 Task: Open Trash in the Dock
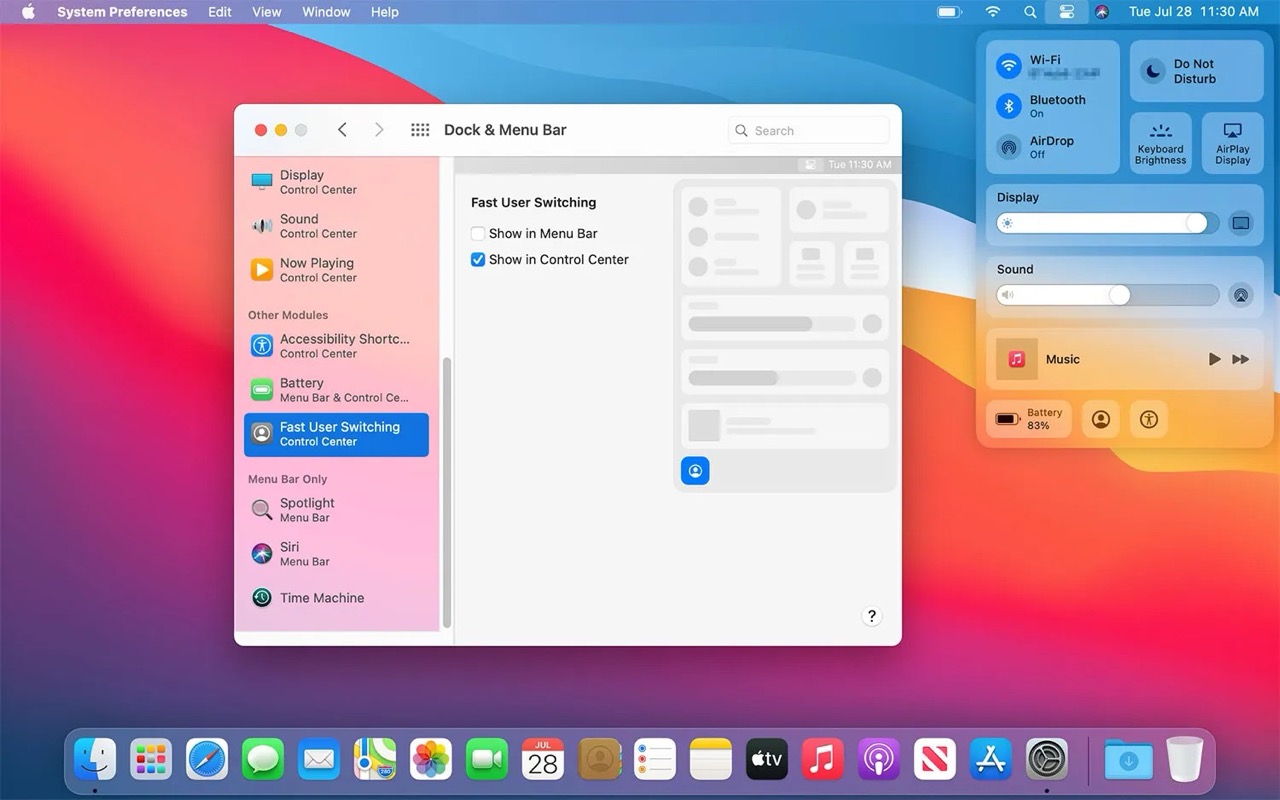[x=1185, y=760]
